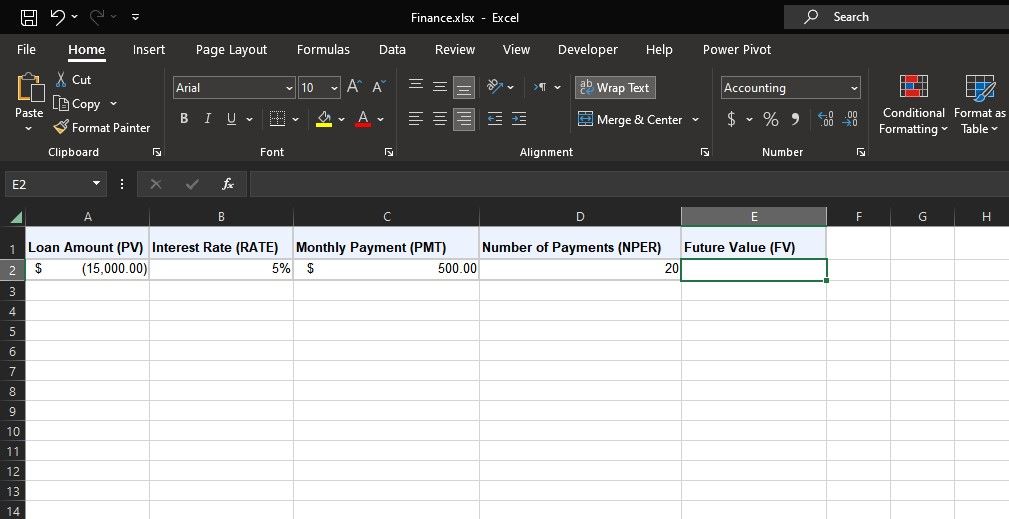Toggle Wrap Text option
The image size is (1009, 519).
coord(615,88)
